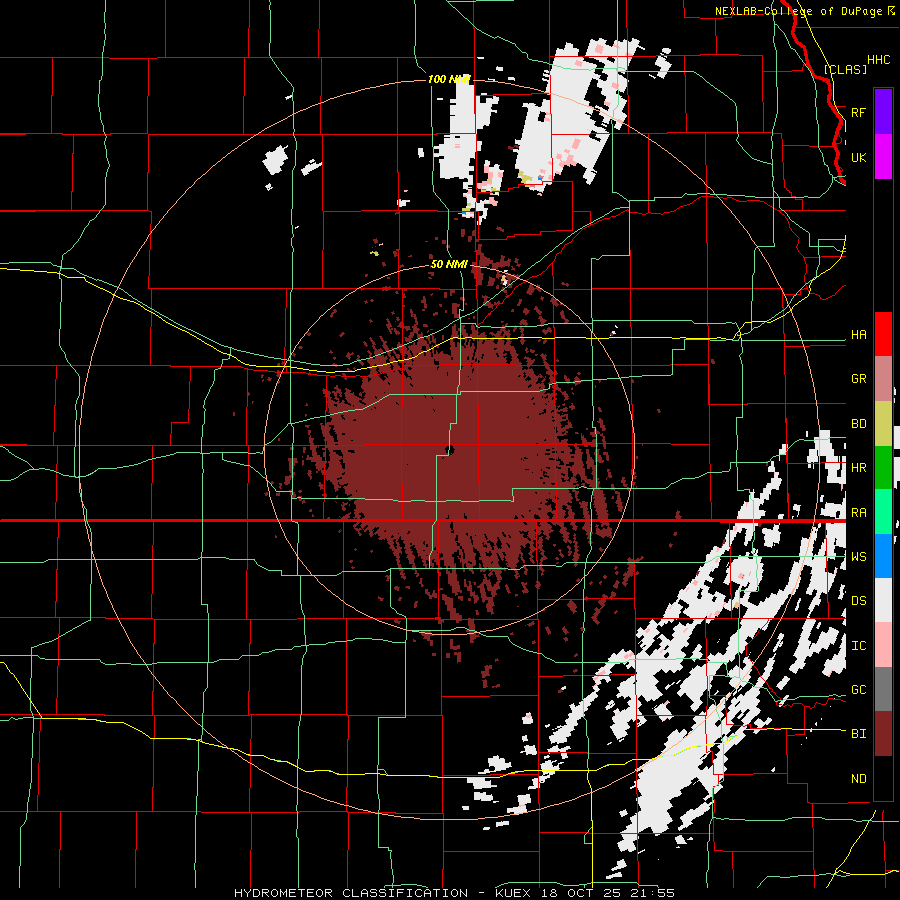Select the dusty-pink GR color swatch
Image resolution: width=900 pixels, height=900 pixels.
[x=883, y=379]
